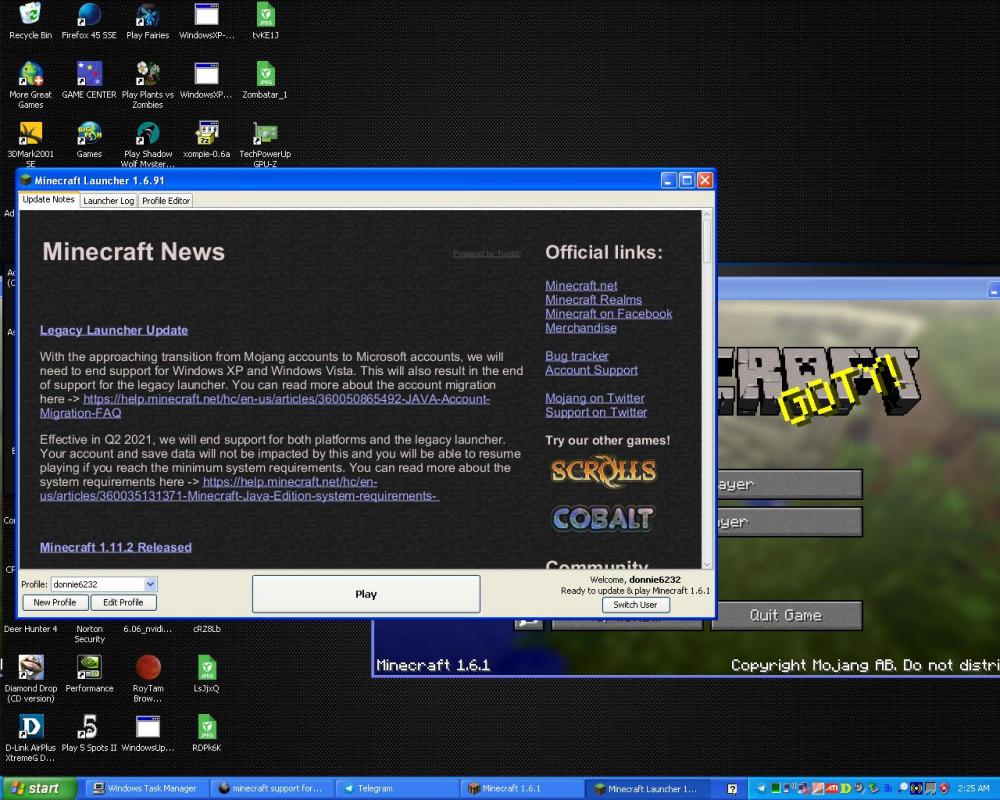Open the Support on Twitter link

(596, 411)
